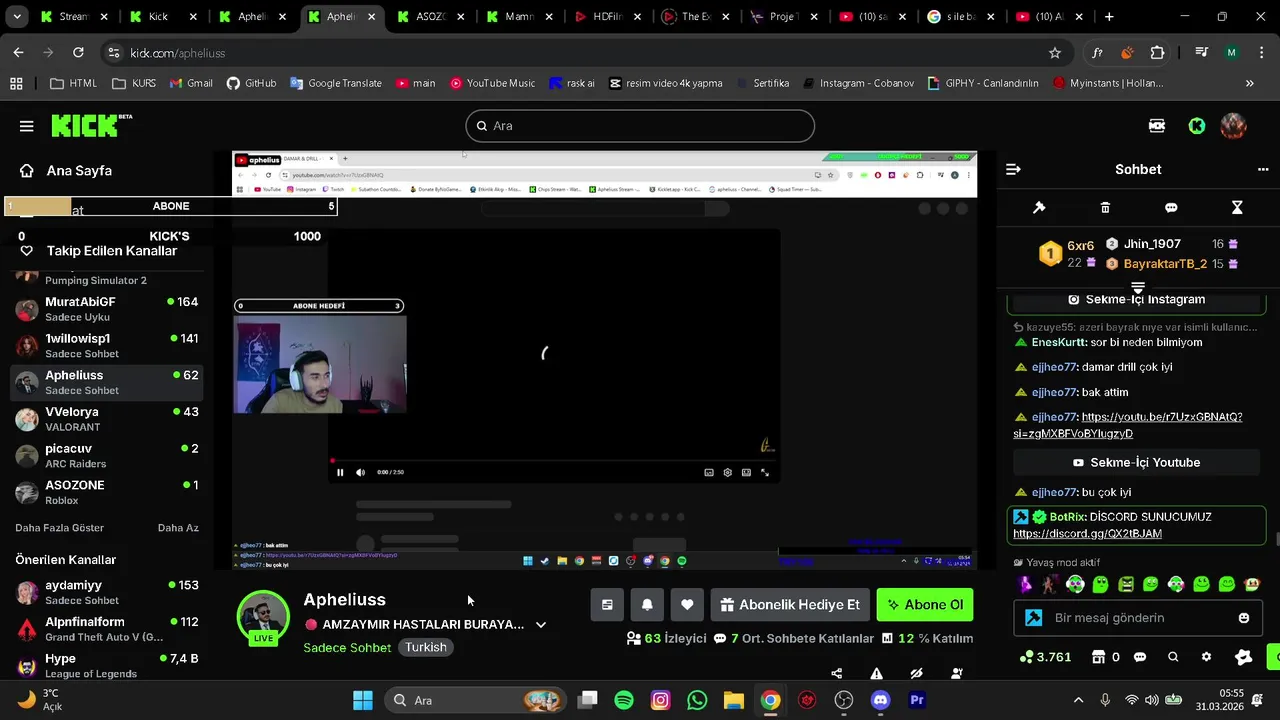Click the share icon below the stream

pyautogui.click(x=837, y=673)
